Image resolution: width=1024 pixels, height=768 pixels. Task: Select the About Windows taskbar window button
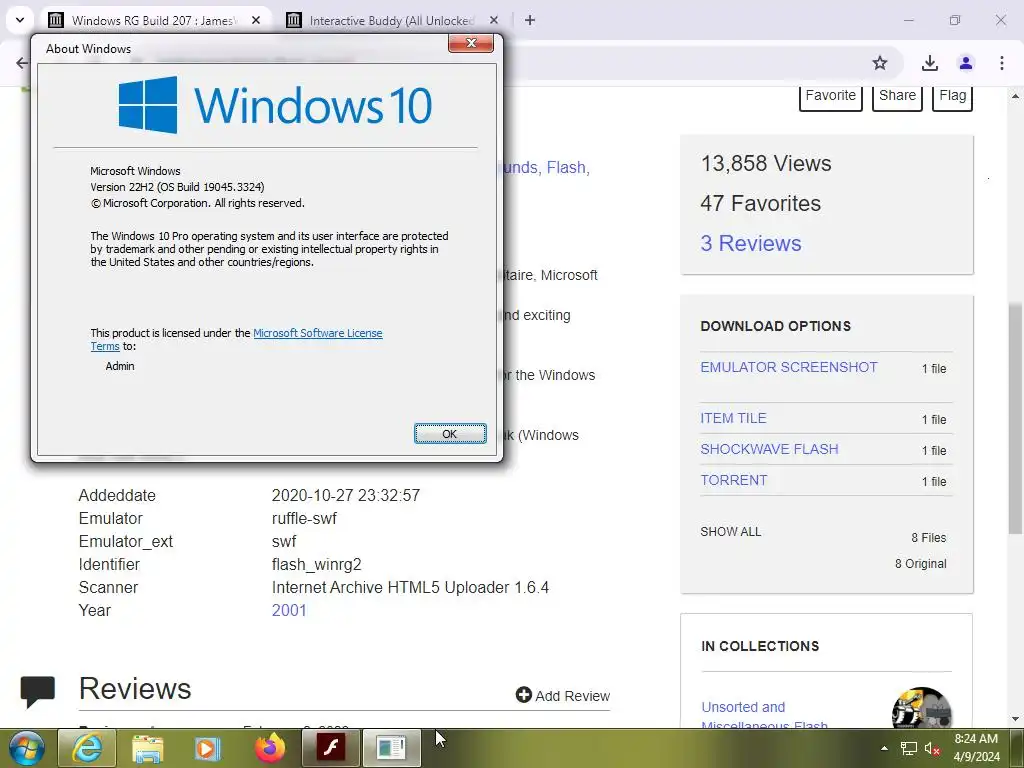point(391,748)
